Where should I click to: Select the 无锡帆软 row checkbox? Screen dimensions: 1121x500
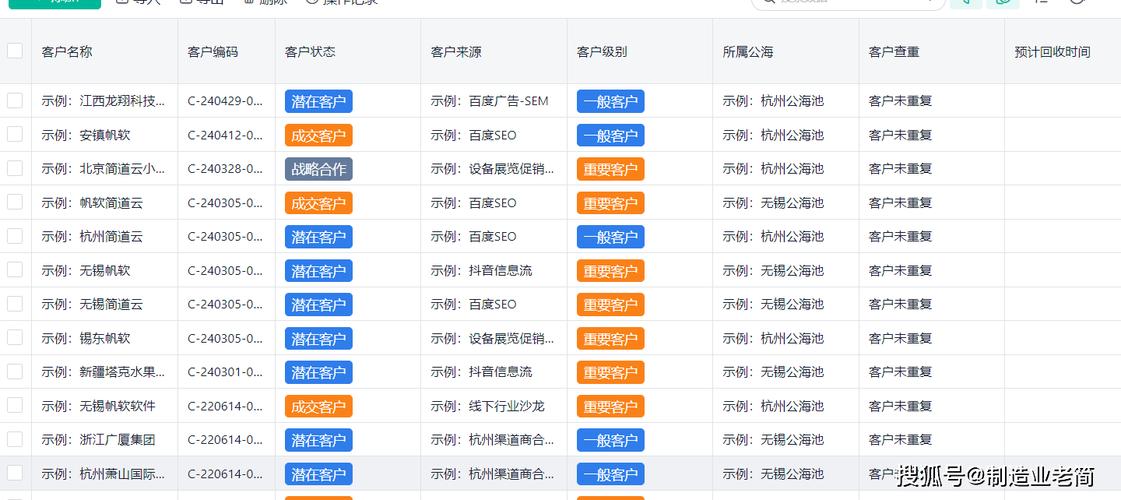[x=15, y=270]
